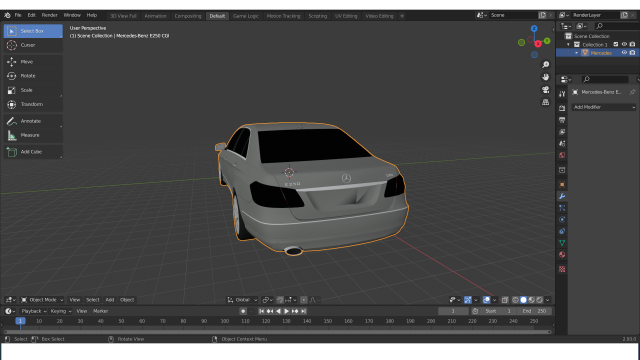Image resolution: width=640 pixels, height=360 pixels.
Task: Click the pan hand icon in viewport
Action: click(545, 77)
